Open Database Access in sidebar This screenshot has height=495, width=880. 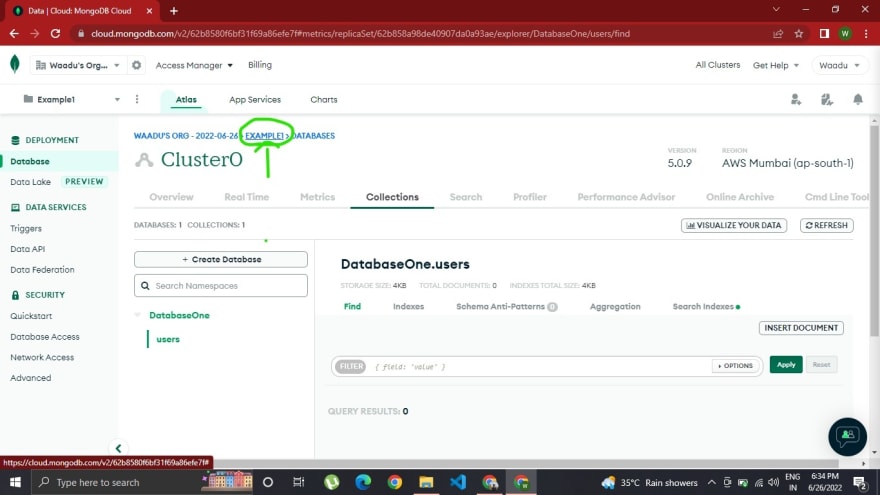[45, 337]
